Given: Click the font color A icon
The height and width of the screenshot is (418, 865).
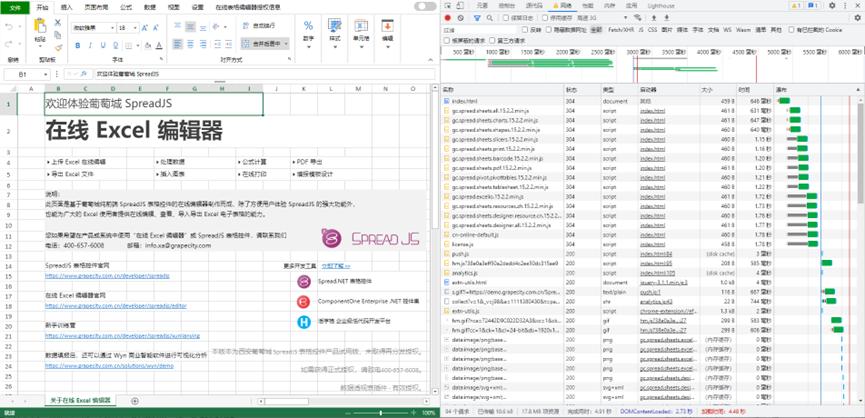Looking at the screenshot, I should 159,45.
